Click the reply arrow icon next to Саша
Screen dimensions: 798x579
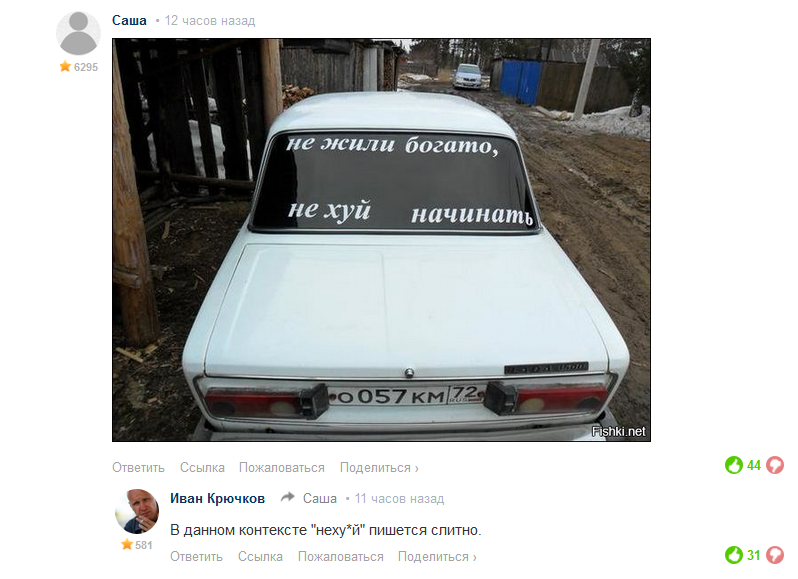(x=288, y=497)
